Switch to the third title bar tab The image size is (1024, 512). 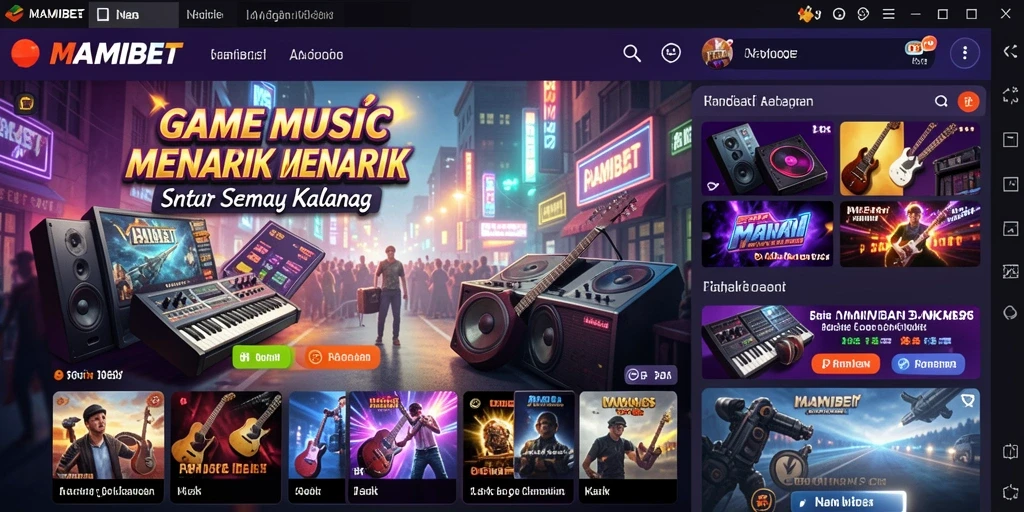[x=204, y=14]
